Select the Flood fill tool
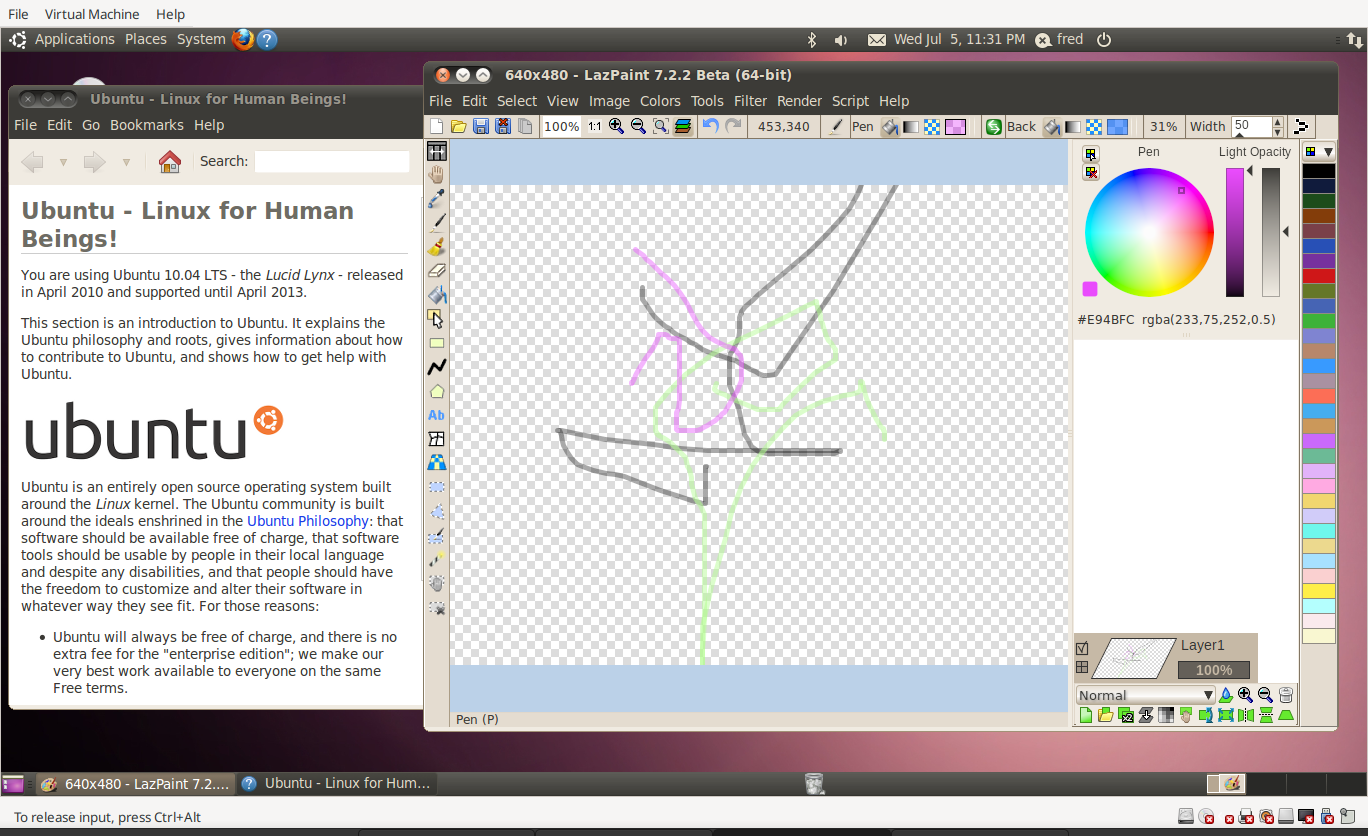Viewport: 1368px width, 836px height. click(437, 294)
